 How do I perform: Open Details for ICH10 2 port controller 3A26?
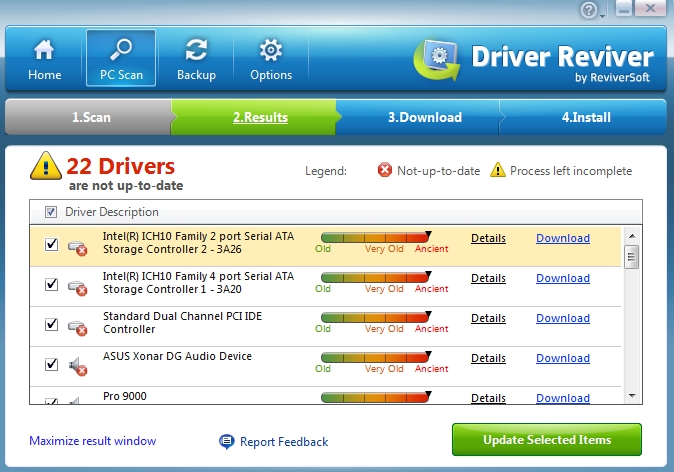point(488,238)
